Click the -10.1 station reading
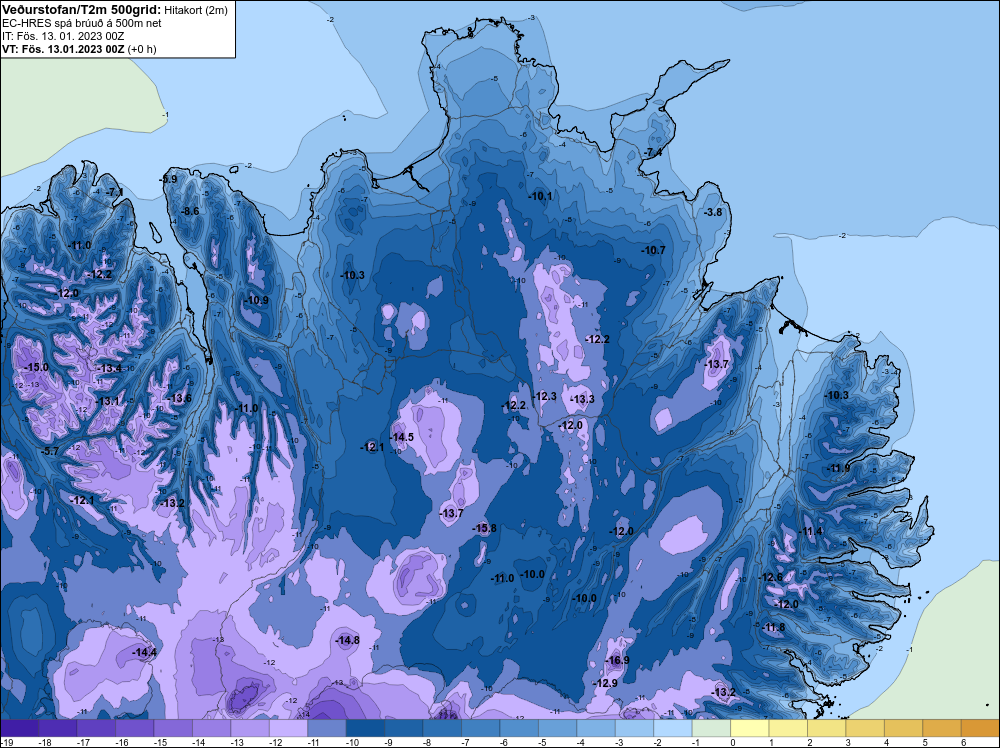1000x748 pixels. click(540, 196)
